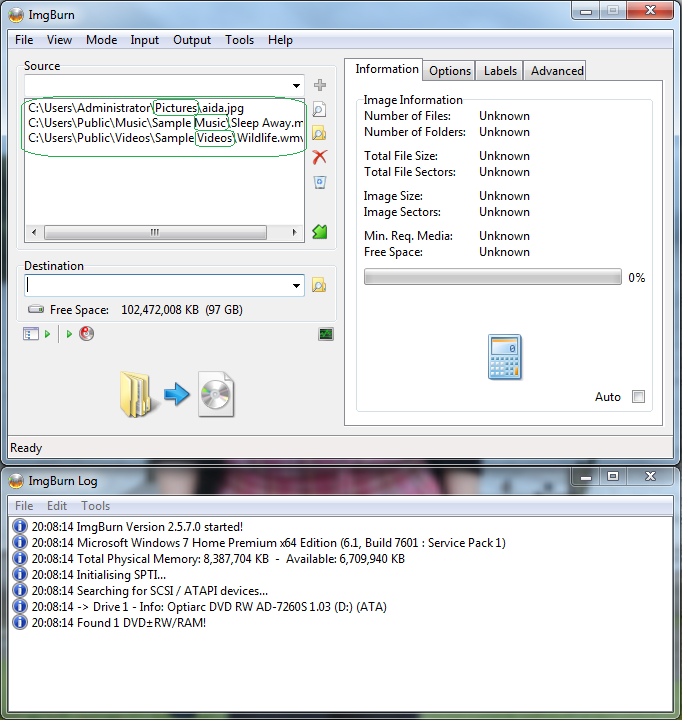Click the Build folder-to-disc image button
Viewport: 682px width, 720px height.
tap(177, 394)
